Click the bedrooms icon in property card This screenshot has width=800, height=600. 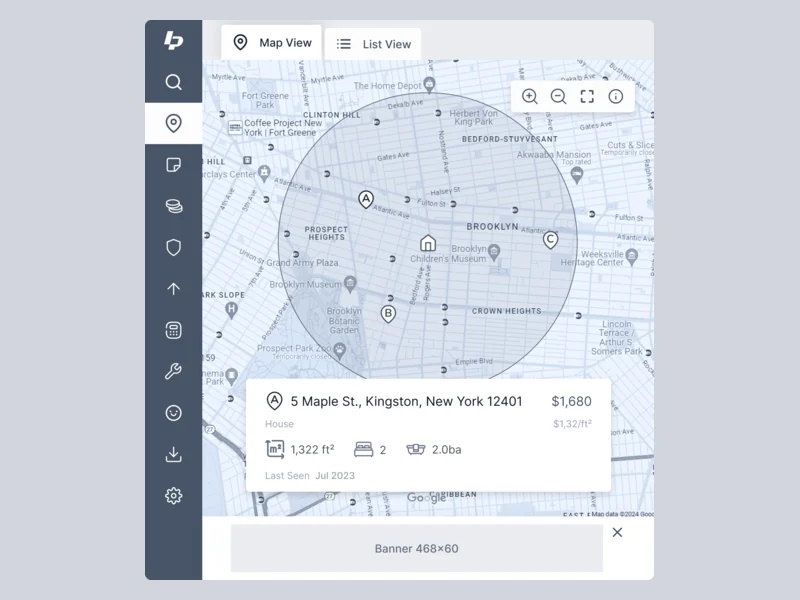click(363, 449)
